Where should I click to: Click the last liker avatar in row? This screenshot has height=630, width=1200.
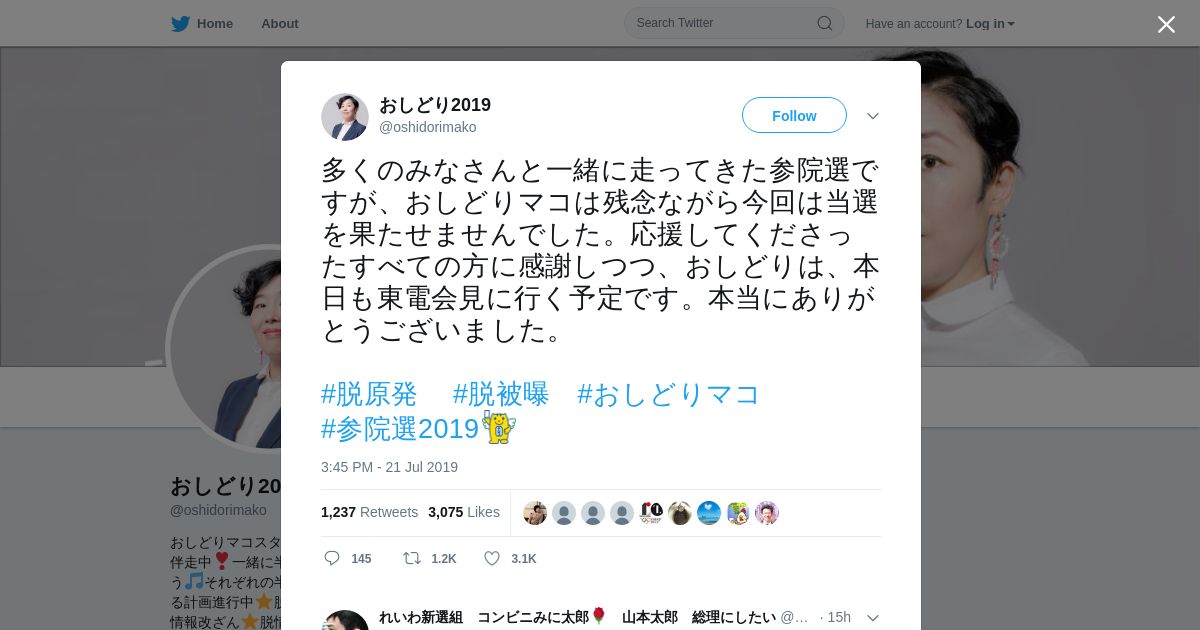pyautogui.click(x=767, y=513)
